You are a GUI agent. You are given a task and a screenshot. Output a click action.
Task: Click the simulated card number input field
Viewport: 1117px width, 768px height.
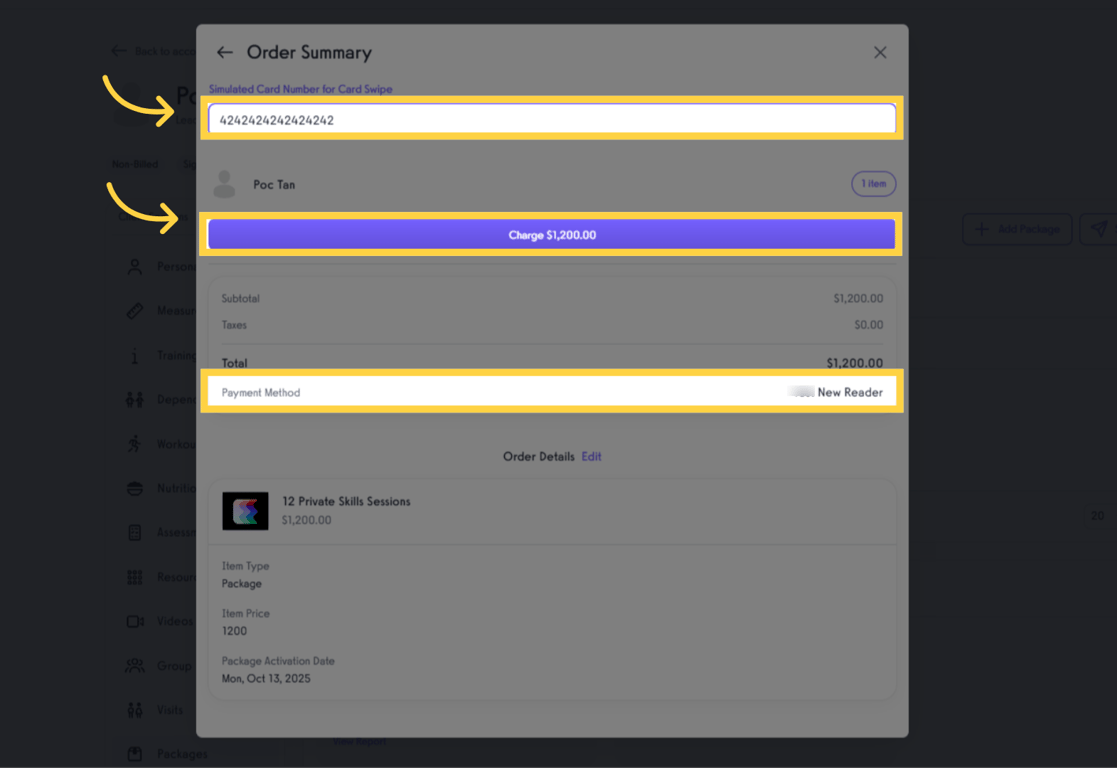coord(551,118)
